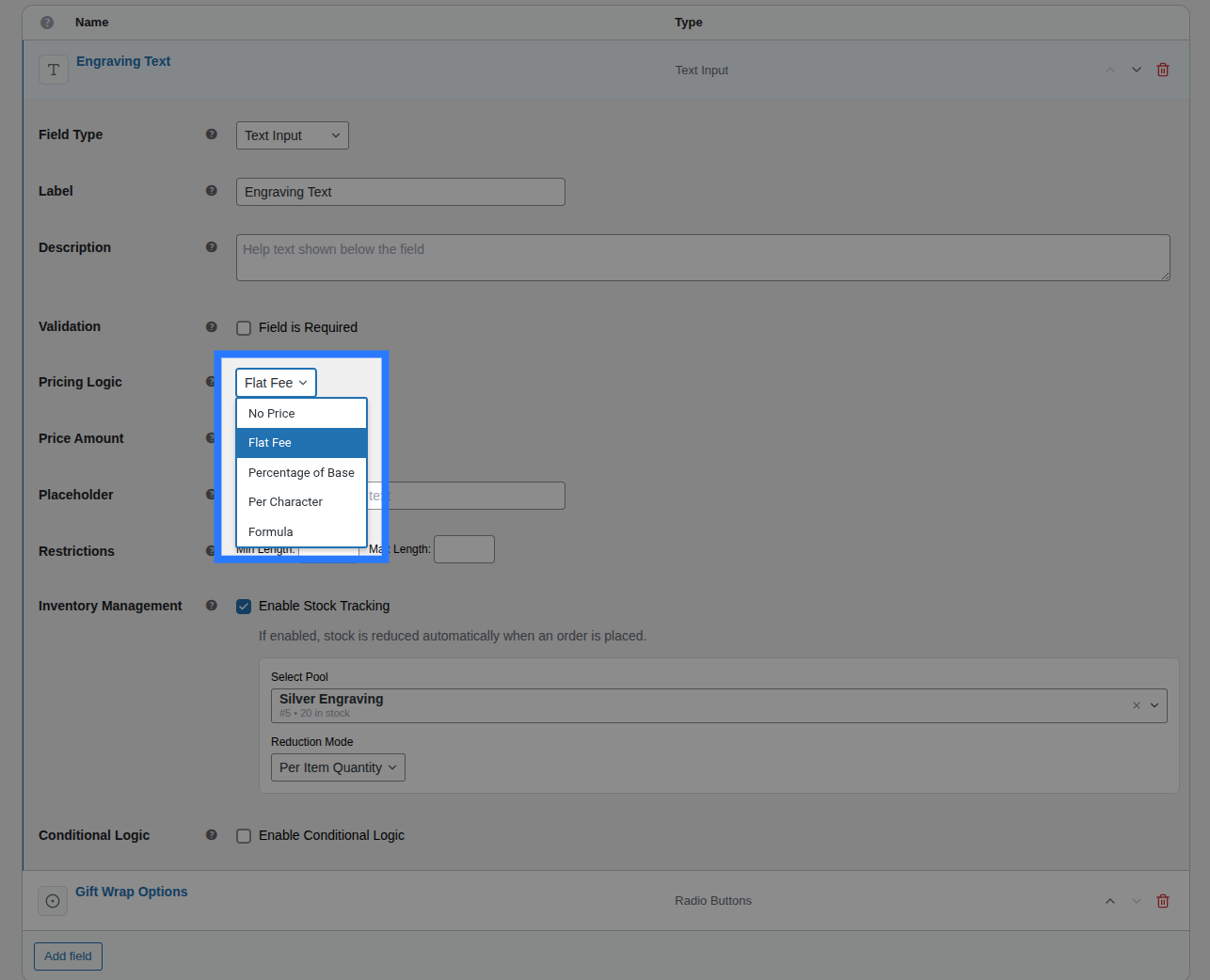Open the Select Pool Silver Engraving dropdown

pos(719,705)
